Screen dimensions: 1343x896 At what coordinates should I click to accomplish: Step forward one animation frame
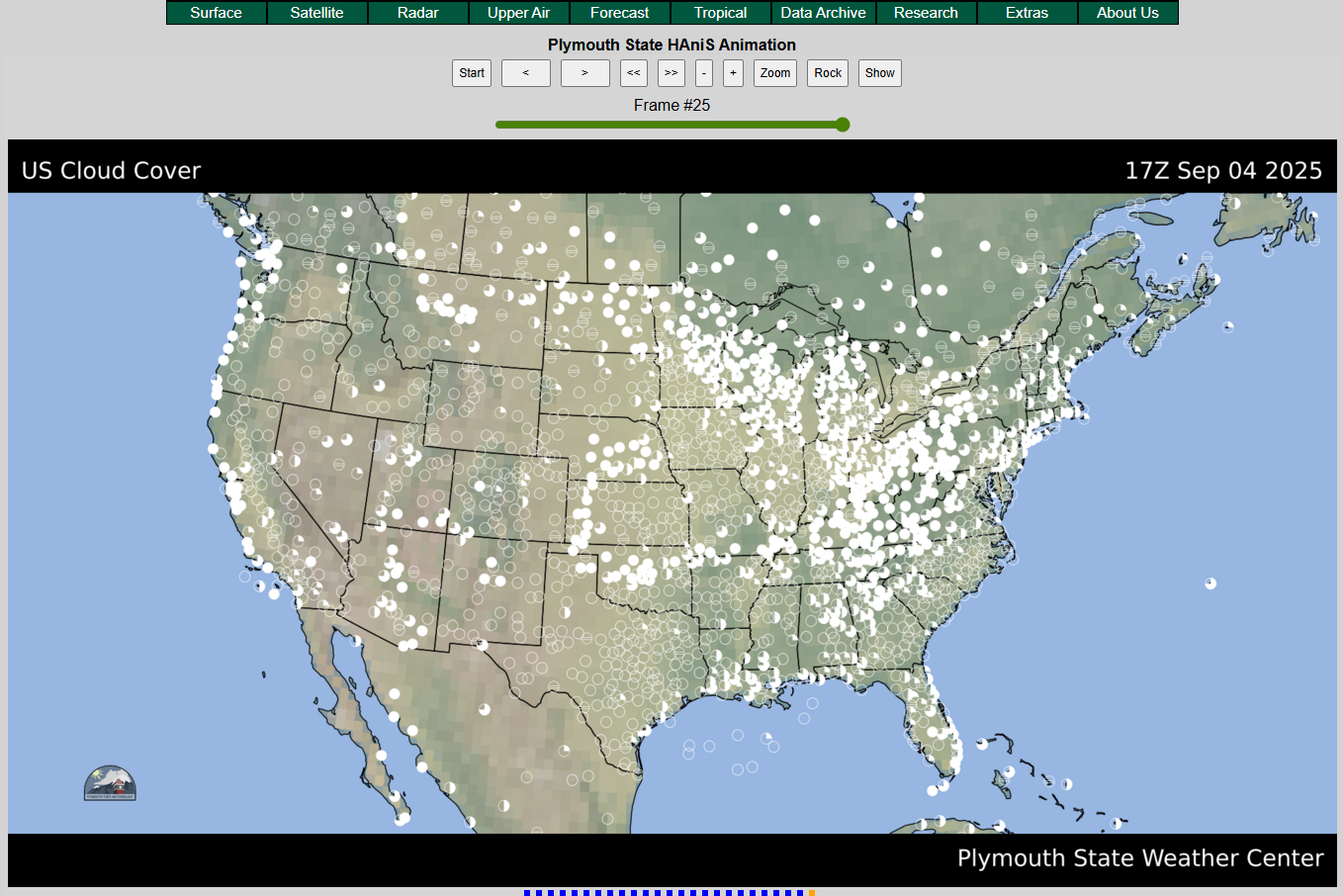pos(584,72)
